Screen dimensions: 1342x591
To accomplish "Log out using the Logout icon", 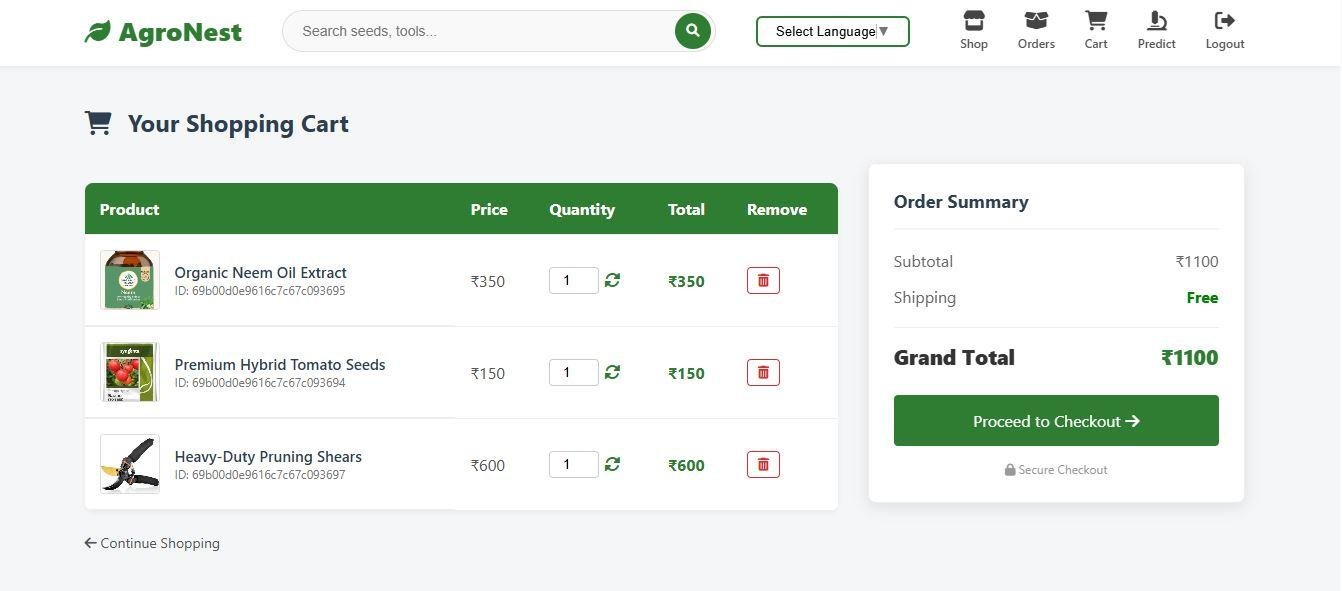I will pyautogui.click(x=1224, y=30).
